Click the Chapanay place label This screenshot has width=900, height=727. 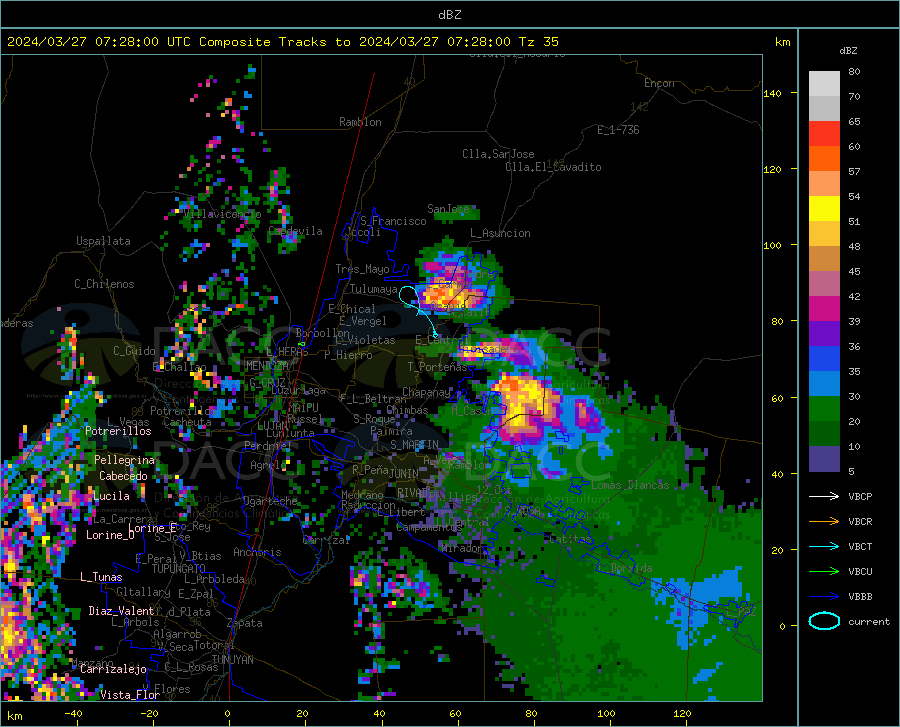(x=426, y=392)
